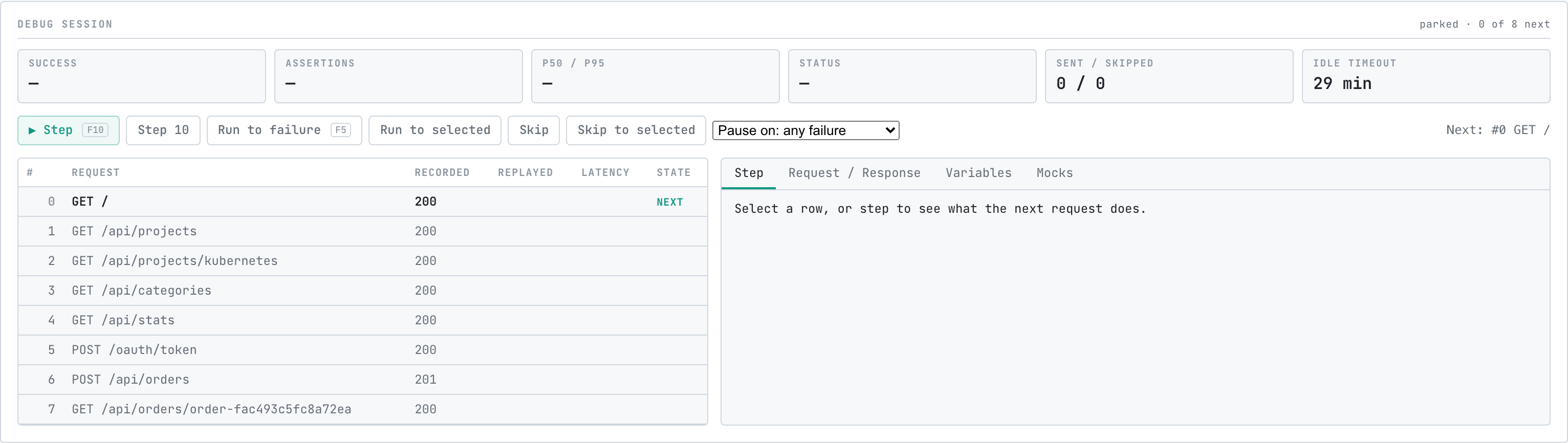Click the parked 0 of 8 next status
Image resolution: width=1568 pixels, height=443 pixels.
(x=1485, y=25)
